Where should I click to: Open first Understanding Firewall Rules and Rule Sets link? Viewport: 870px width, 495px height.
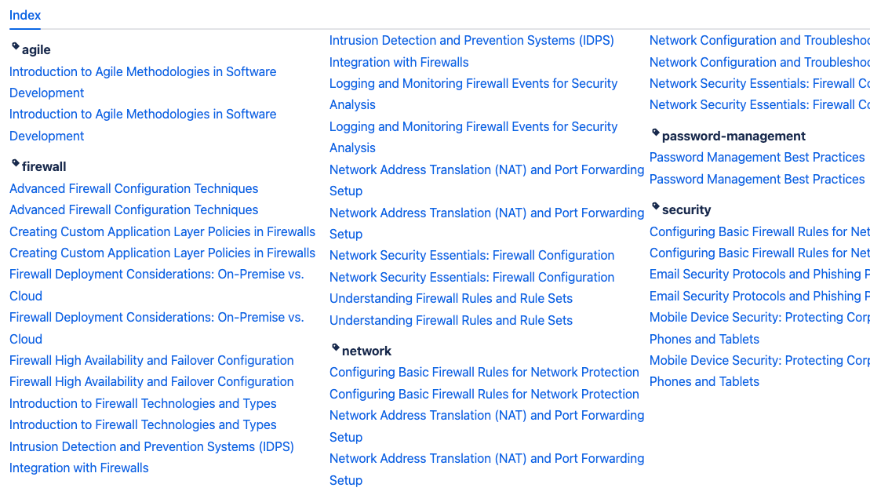click(450, 299)
